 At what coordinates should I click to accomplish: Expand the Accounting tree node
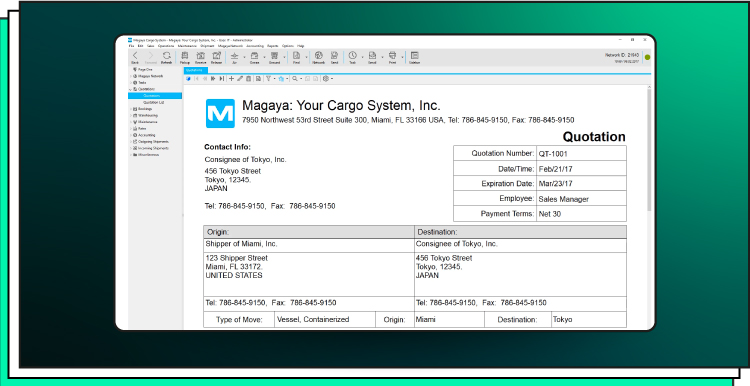click(130, 135)
